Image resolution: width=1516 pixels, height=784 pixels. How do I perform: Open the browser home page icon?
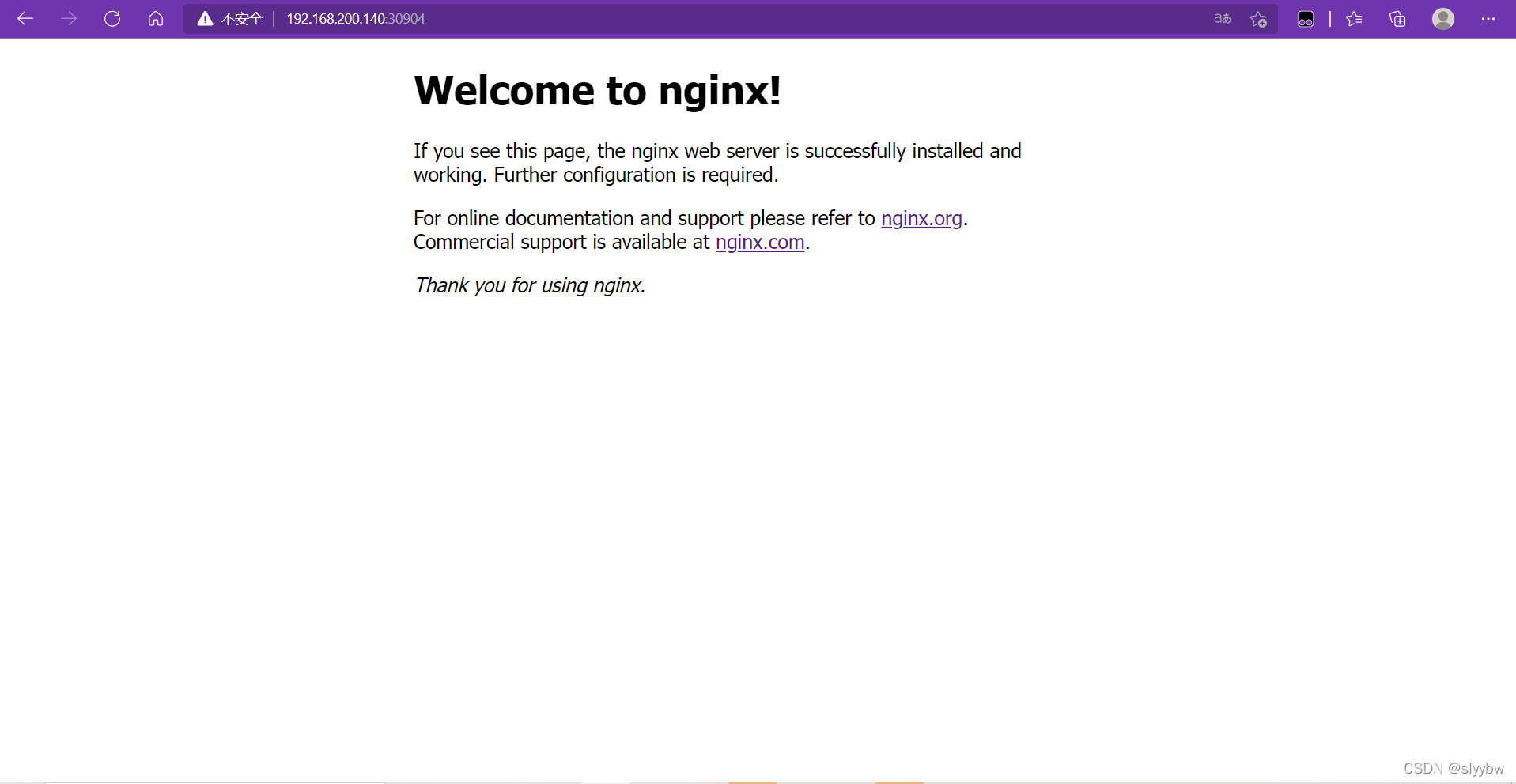pos(156,18)
